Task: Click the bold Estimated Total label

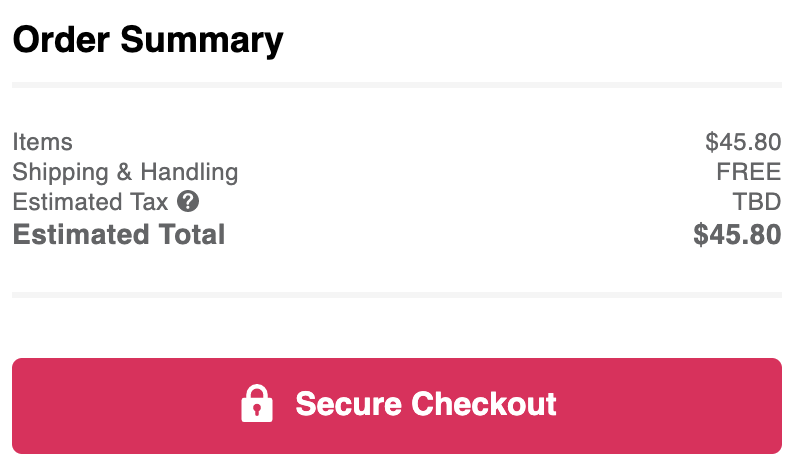Action: [119, 235]
